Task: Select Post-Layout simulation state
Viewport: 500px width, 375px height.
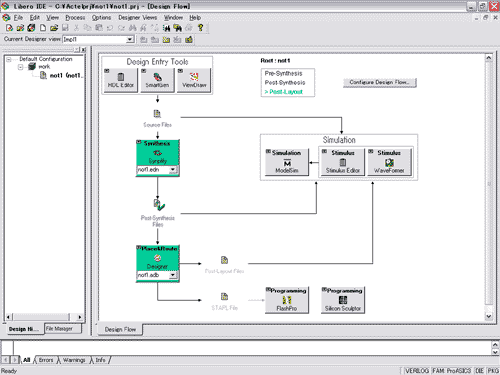Action: (x=284, y=92)
